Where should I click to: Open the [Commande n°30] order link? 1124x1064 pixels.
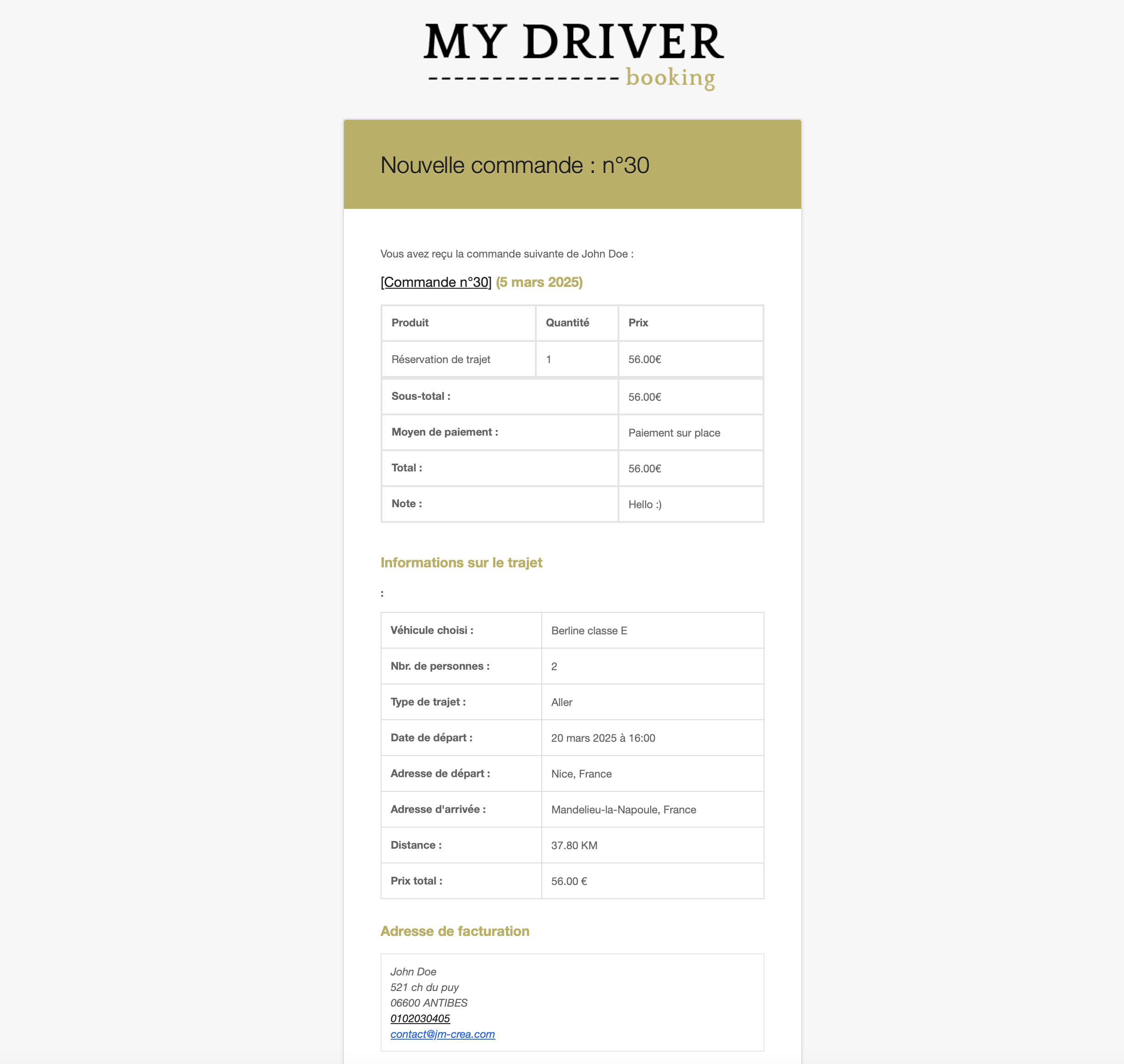pos(436,282)
